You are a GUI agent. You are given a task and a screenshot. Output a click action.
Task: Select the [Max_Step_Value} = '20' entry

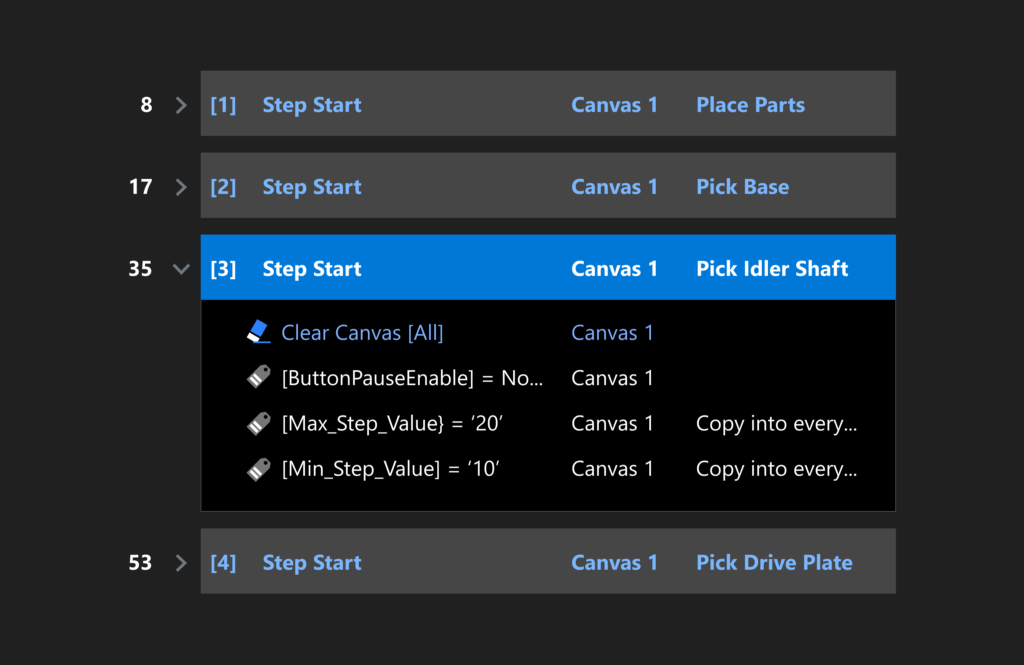[x=391, y=424]
